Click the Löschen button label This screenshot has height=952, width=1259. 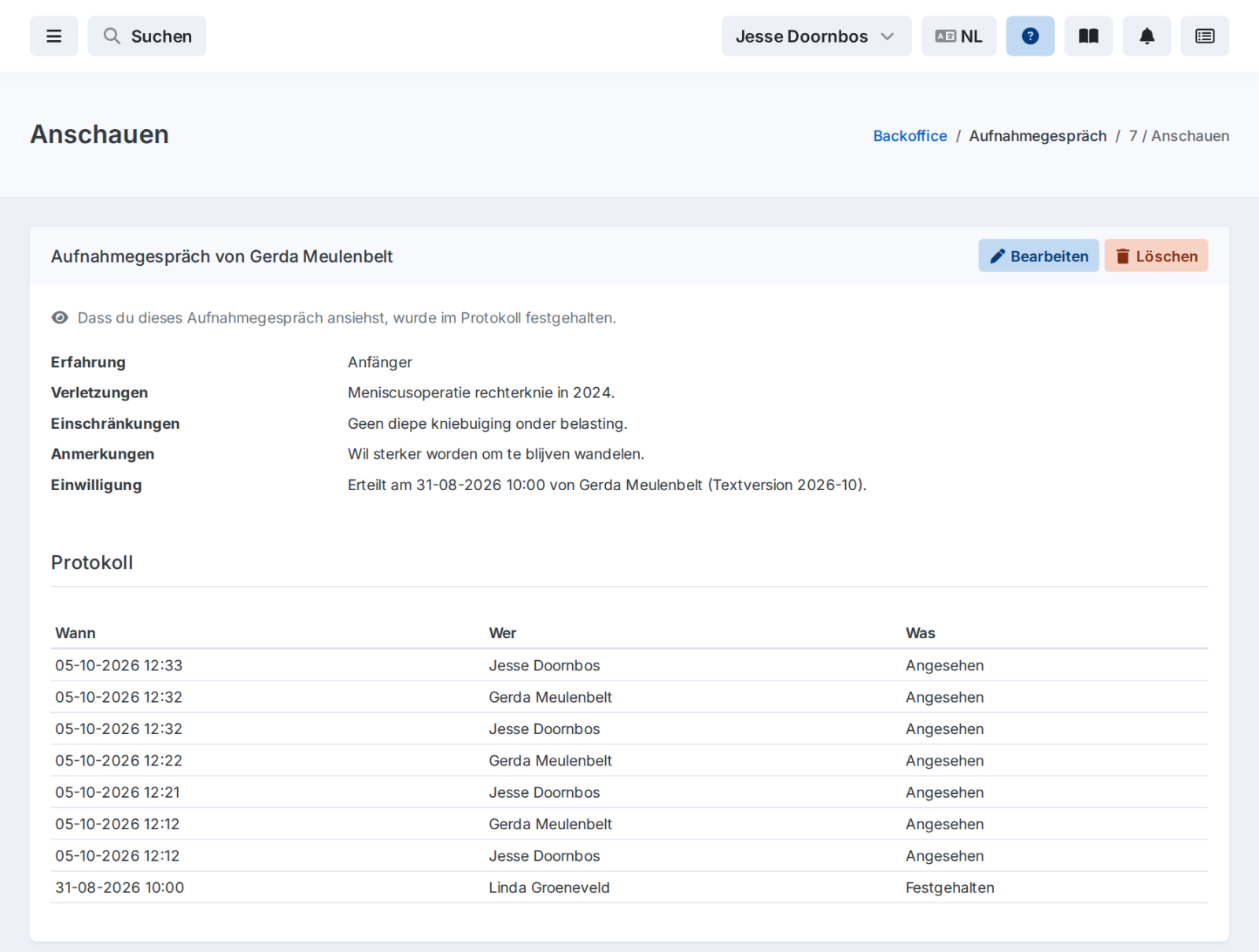tap(1166, 256)
